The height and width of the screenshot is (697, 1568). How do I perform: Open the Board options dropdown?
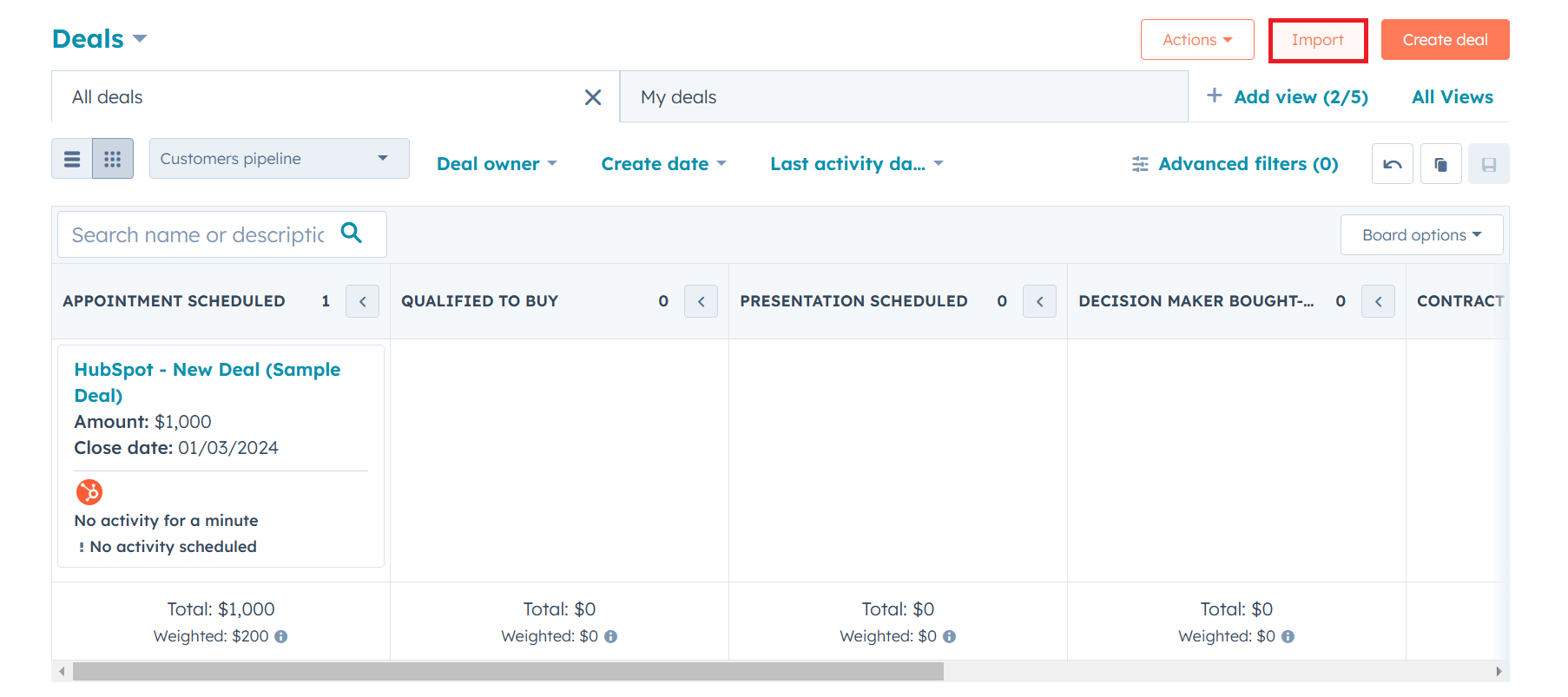tap(1422, 235)
